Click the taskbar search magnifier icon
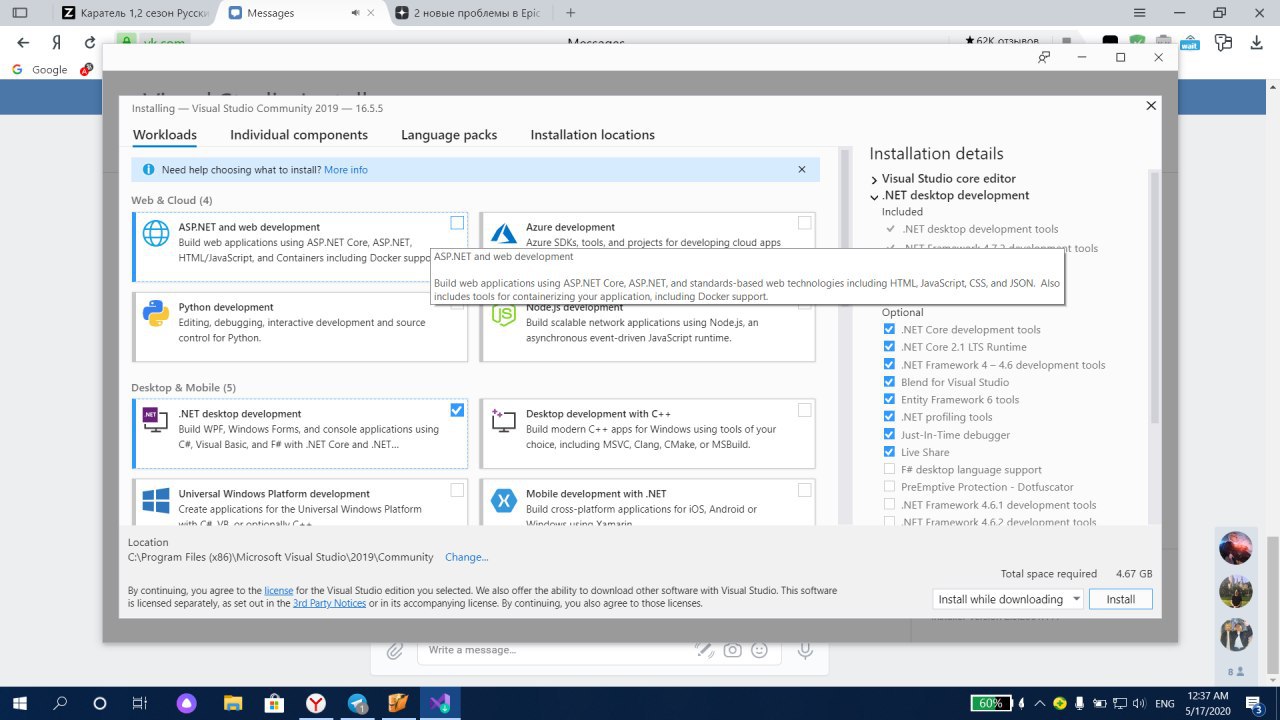This screenshot has height=720, width=1280. pos(59,703)
